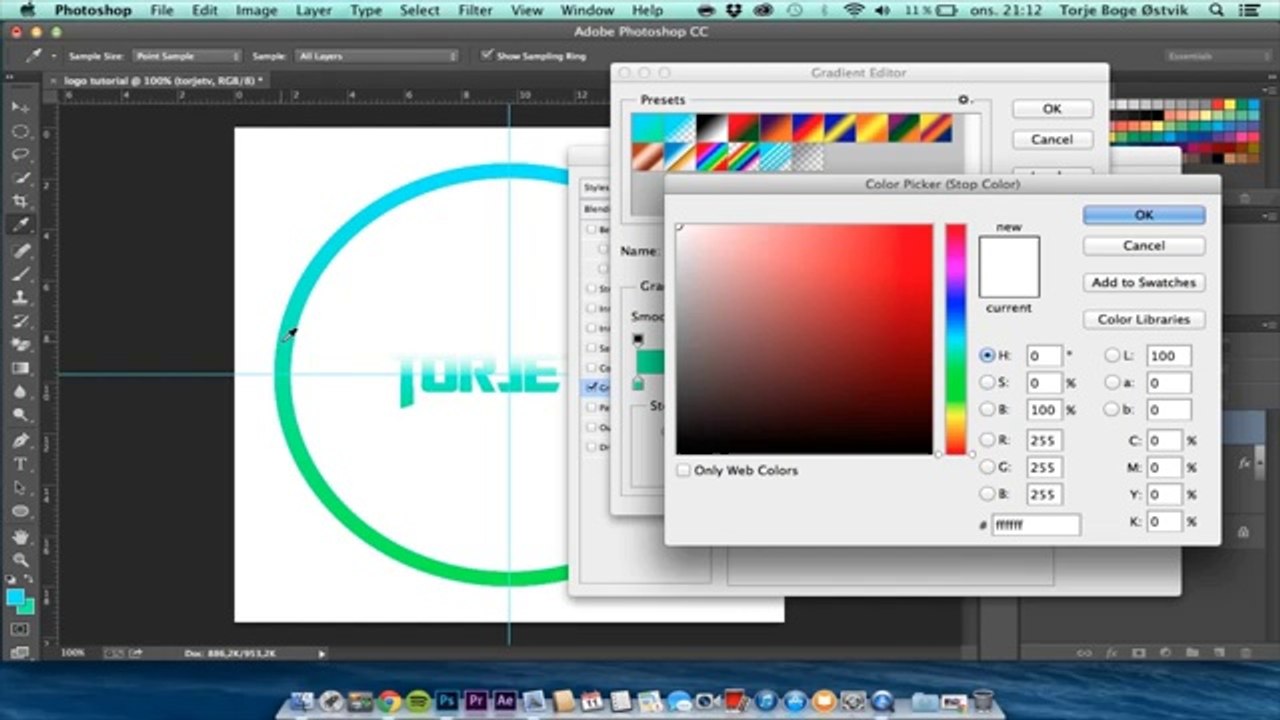Select the G green radio button

pyautogui.click(x=987, y=467)
